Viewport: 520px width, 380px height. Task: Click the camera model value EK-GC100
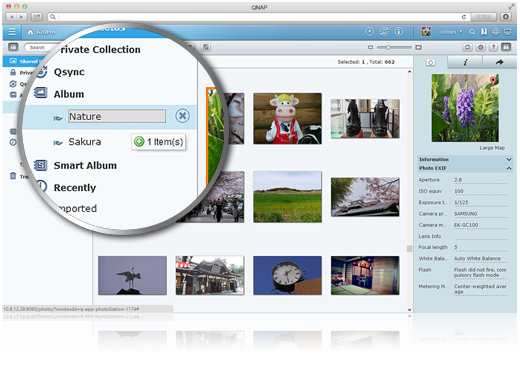(466, 225)
